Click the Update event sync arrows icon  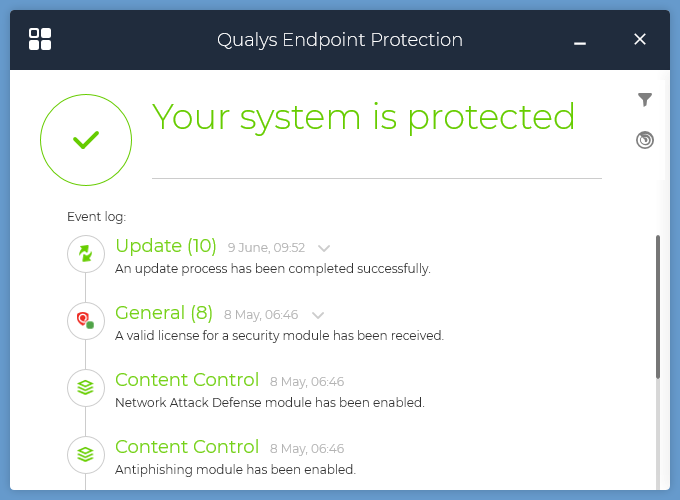click(86, 254)
